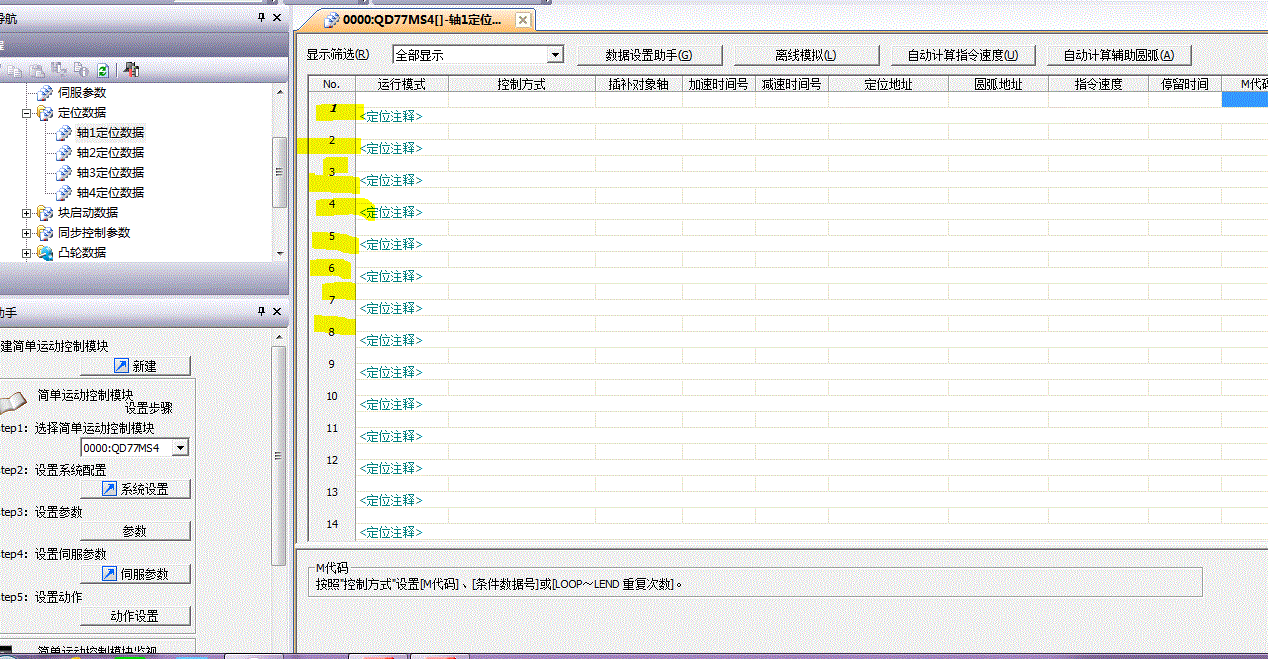
Task: Click the 定位注释 cell for row 1
Action: [391, 116]
